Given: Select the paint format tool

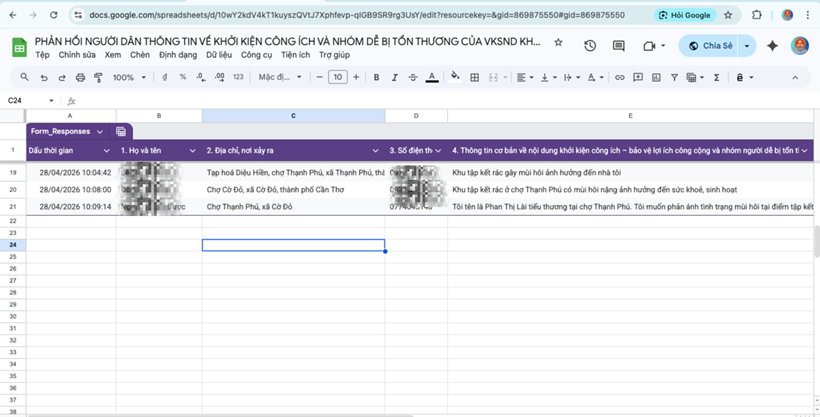Looking at the screenshot, I should 98,77.
